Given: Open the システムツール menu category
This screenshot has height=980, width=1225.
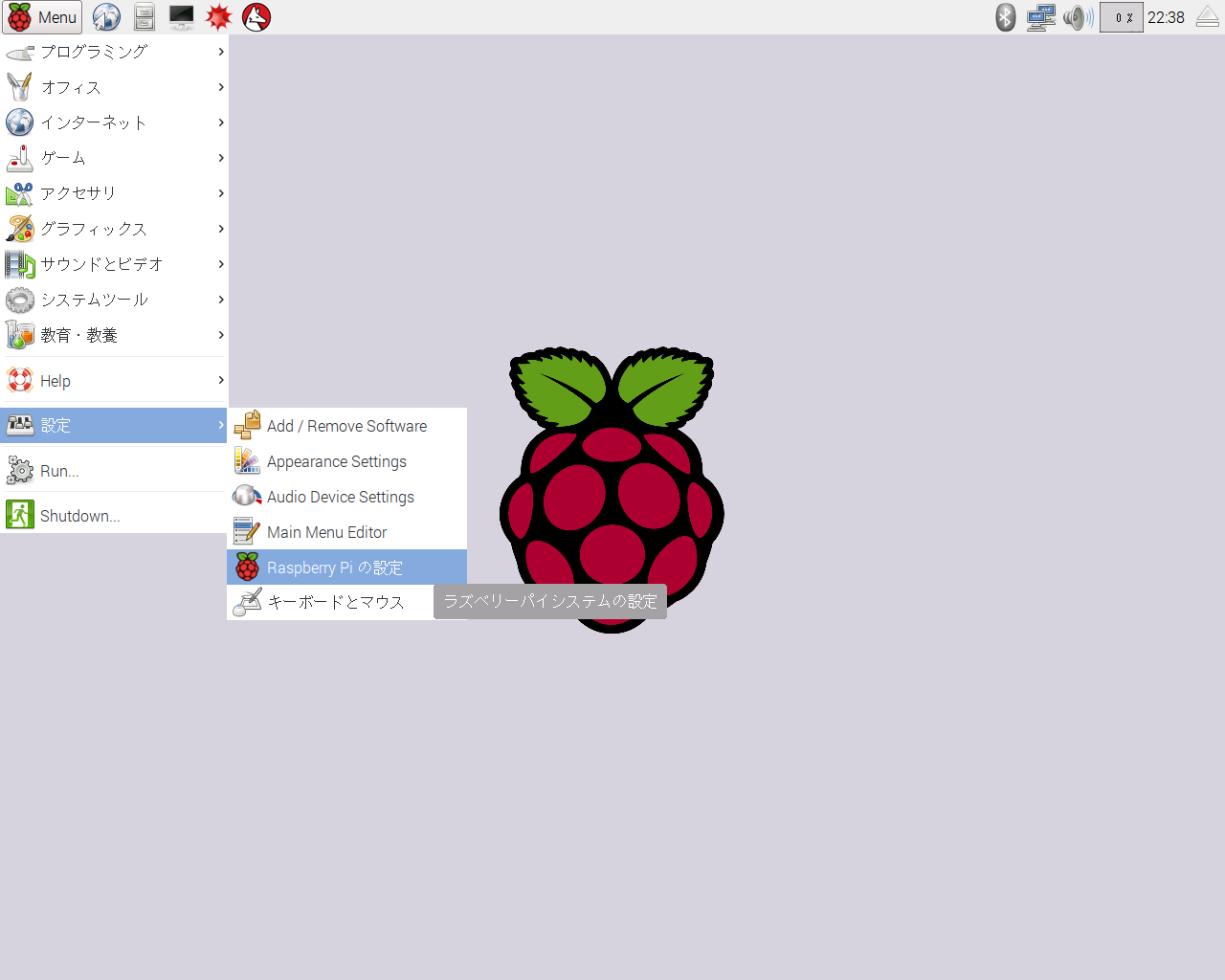Looking at the screenshot, I should coord(114,300).
